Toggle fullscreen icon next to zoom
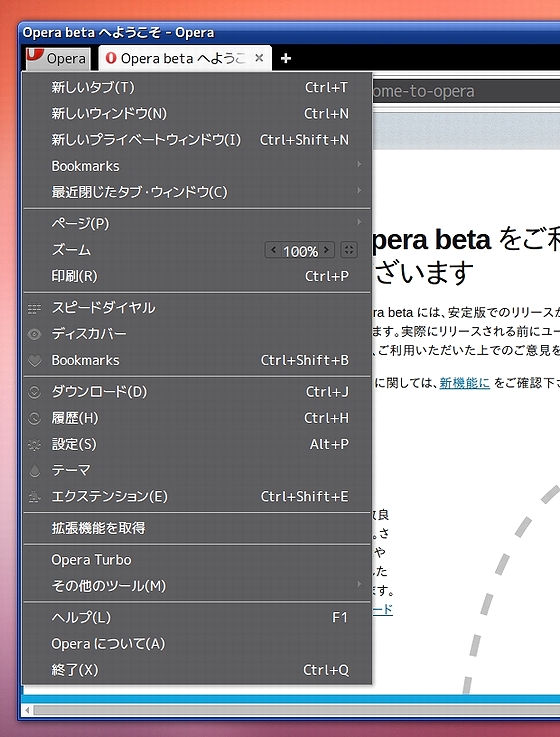 point(348,250)
